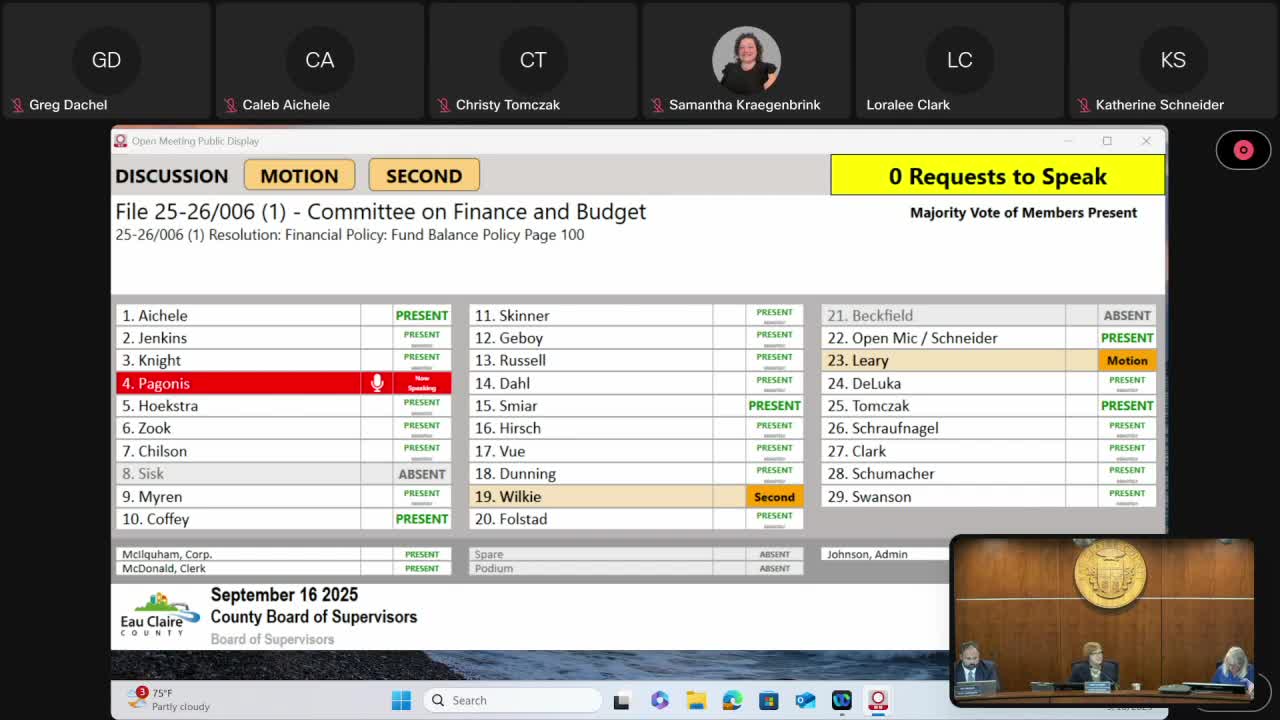Open Task View from the taskbar
The image size is (1280, 720).
point(621,700)
